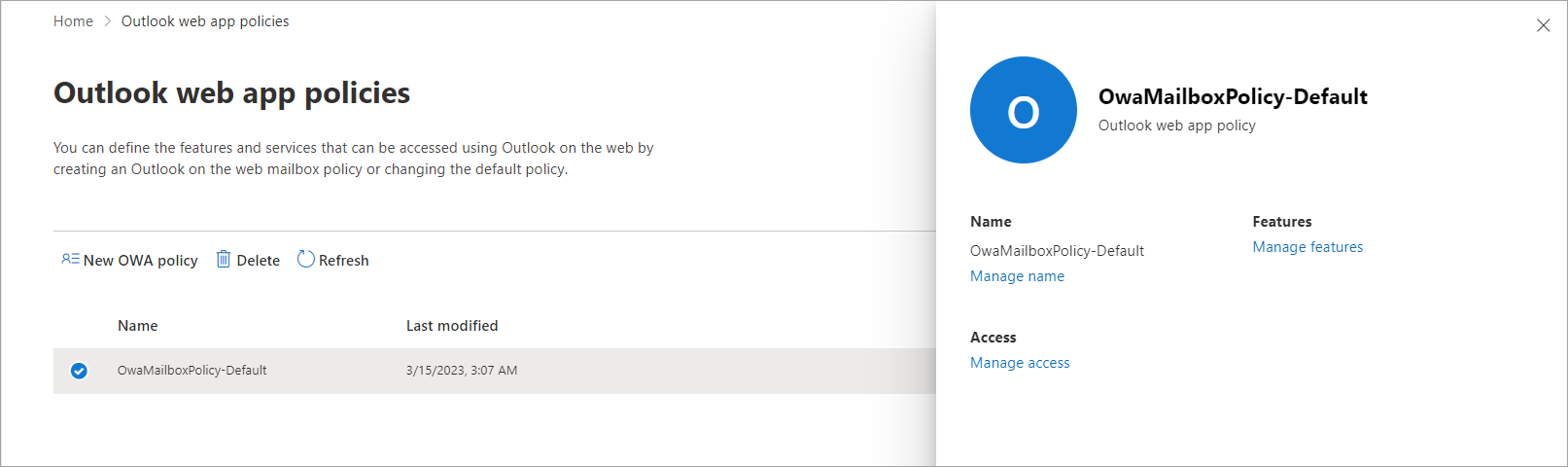The width and height of the screenshot is (1568, 467).
Task: Open the Manage access link
Action: (1020, 363)
